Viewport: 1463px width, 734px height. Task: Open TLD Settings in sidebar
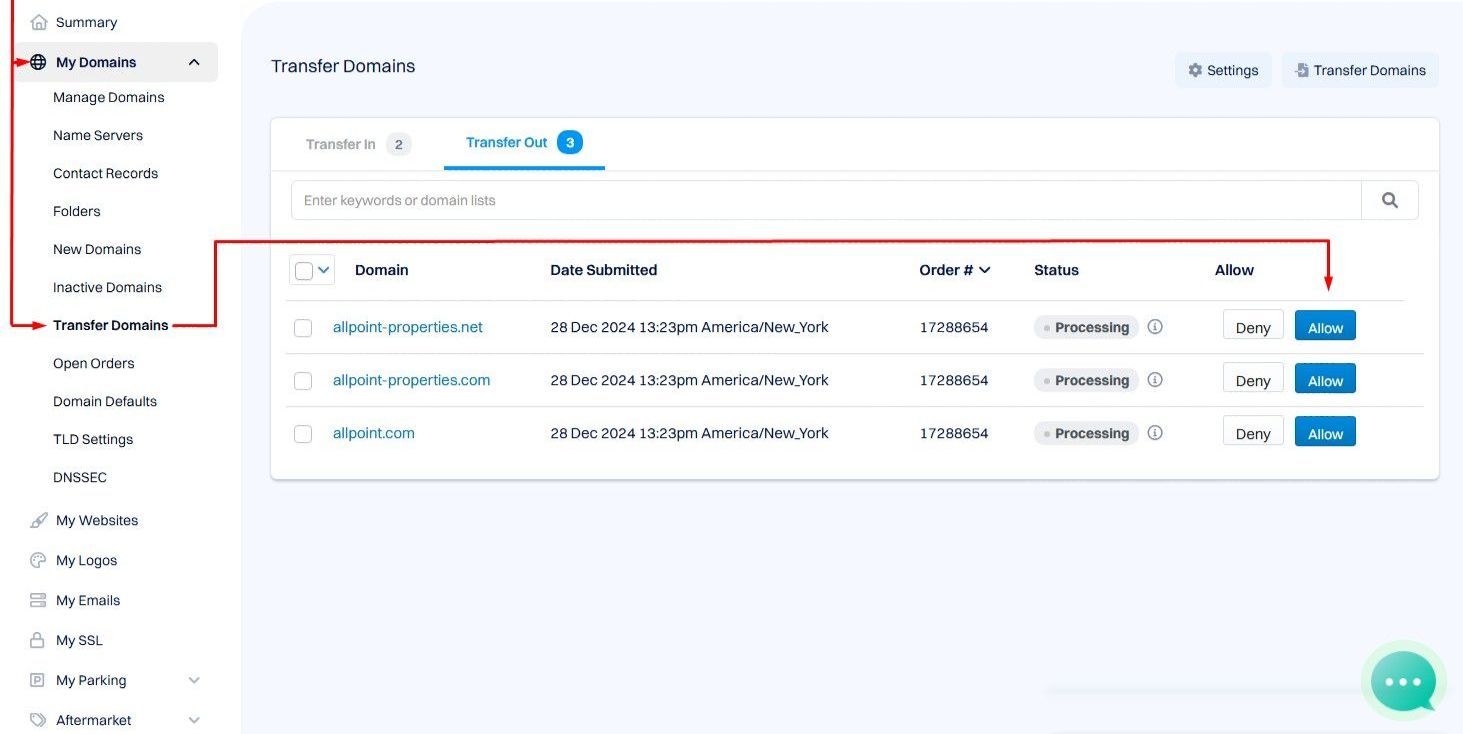pos(93,439)
